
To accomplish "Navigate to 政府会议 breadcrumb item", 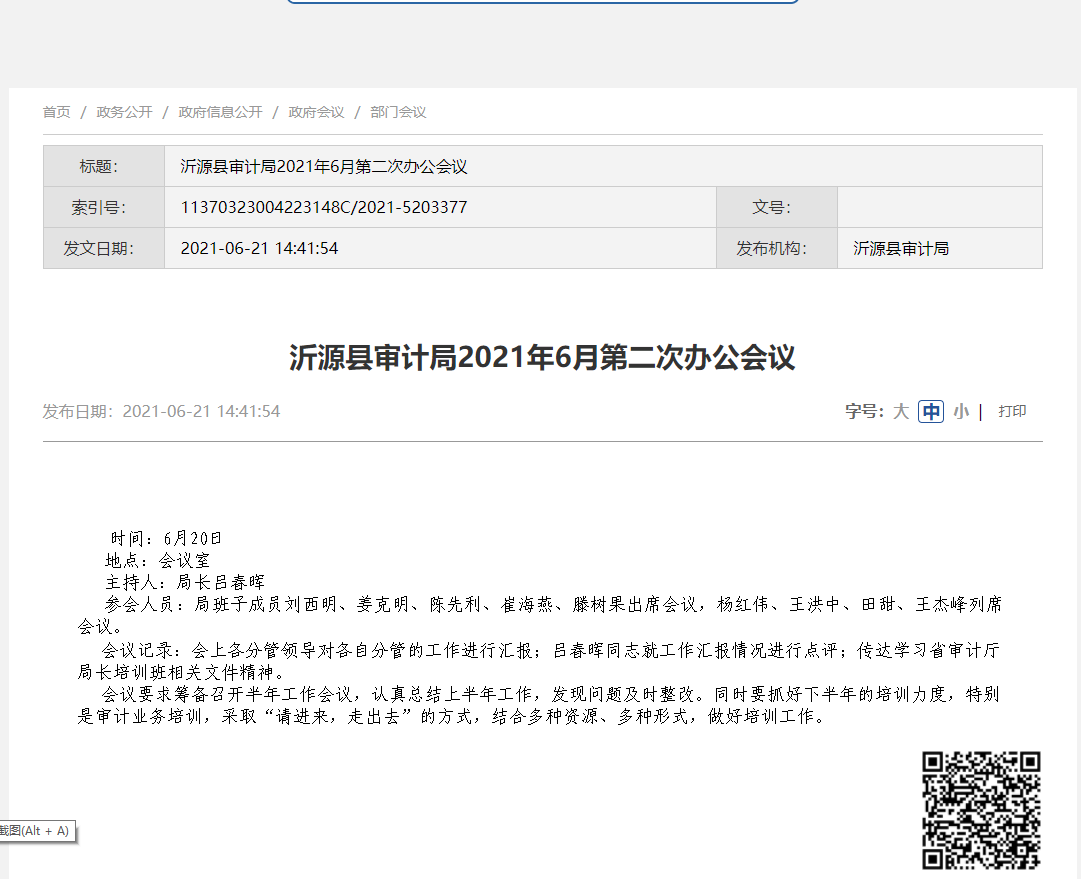I will point(316,112).
